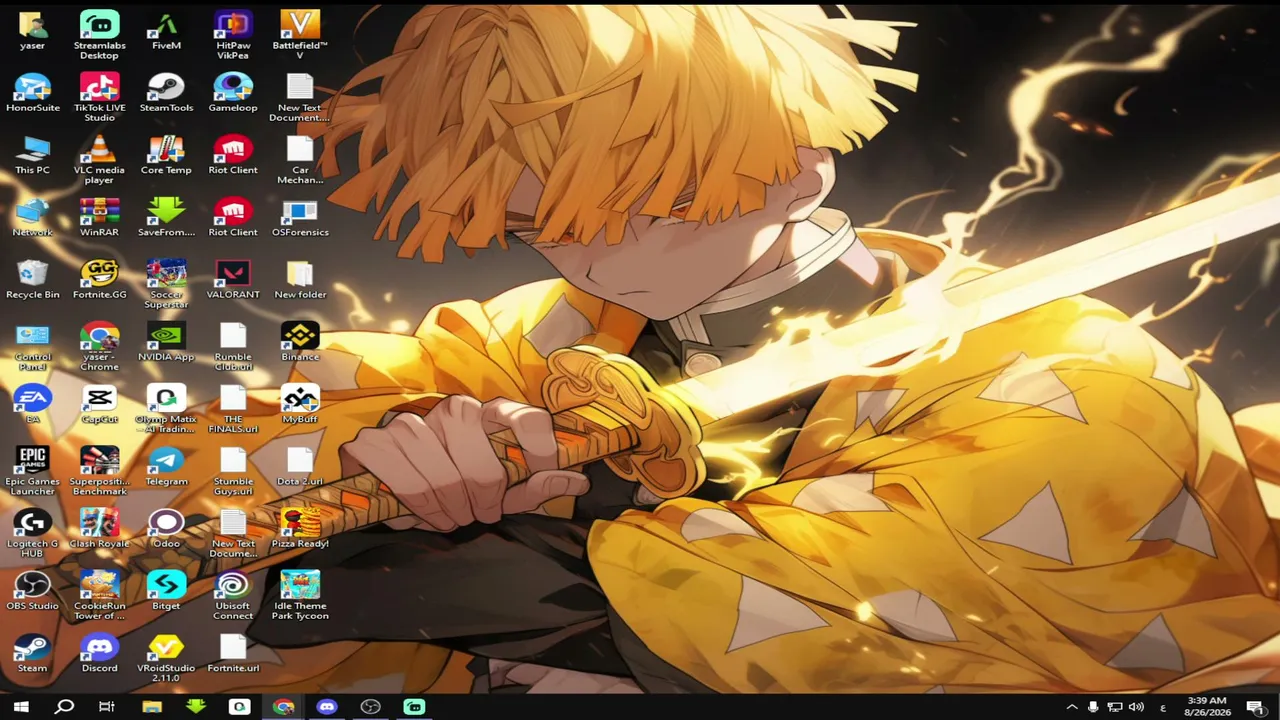Select the Olymp Matix desktop shortcut
The width and height of the screenshot is (1280, 720).
point(166,408)
